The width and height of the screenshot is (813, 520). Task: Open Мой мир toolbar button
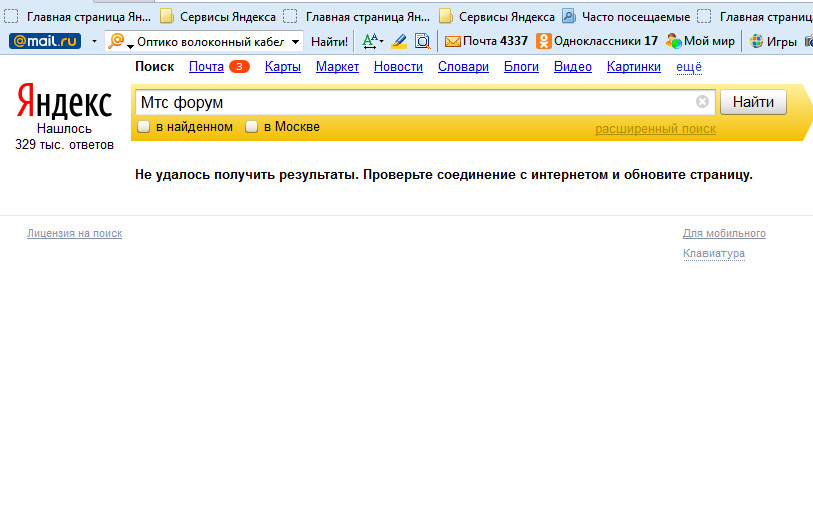point(700,41)
